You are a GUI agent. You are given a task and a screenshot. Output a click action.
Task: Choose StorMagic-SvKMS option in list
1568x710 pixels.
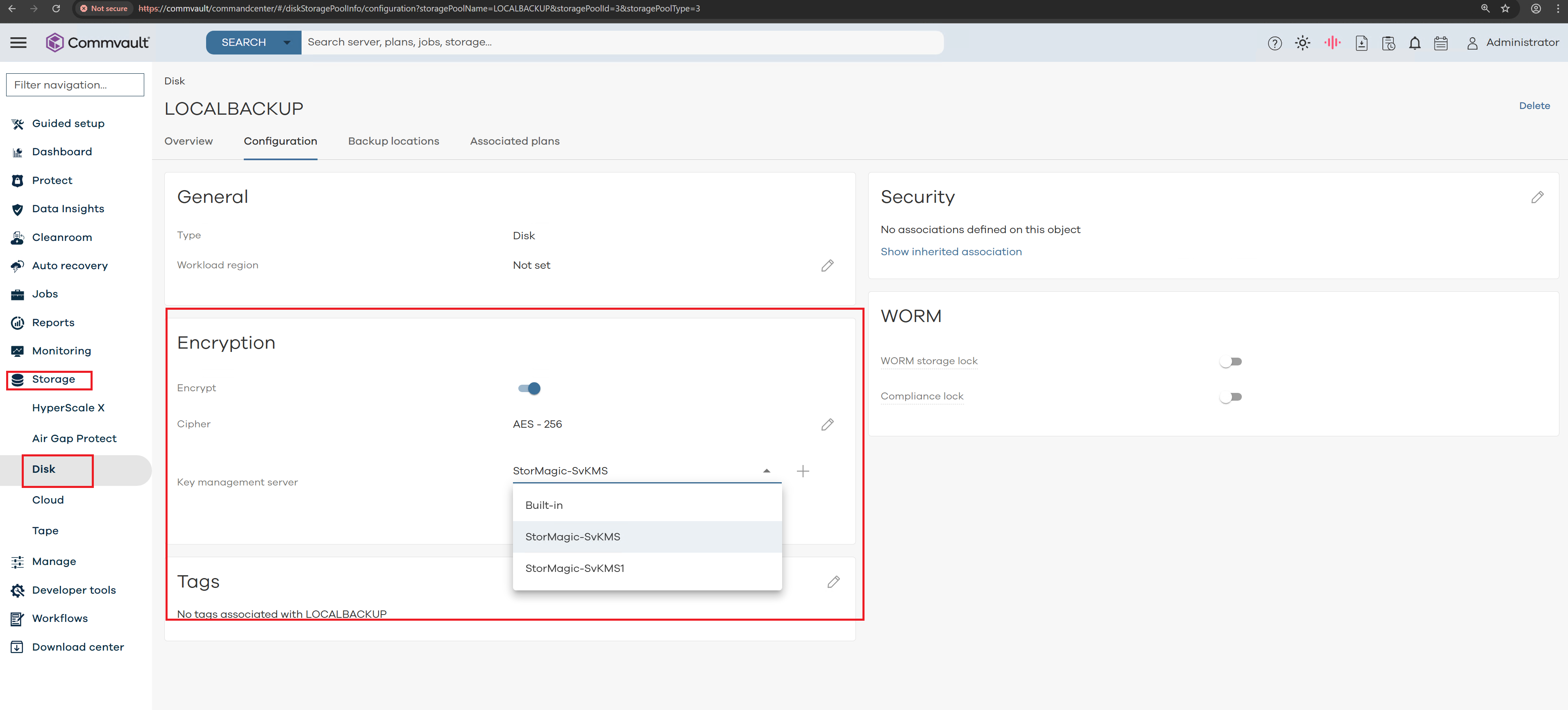(647, 537)
